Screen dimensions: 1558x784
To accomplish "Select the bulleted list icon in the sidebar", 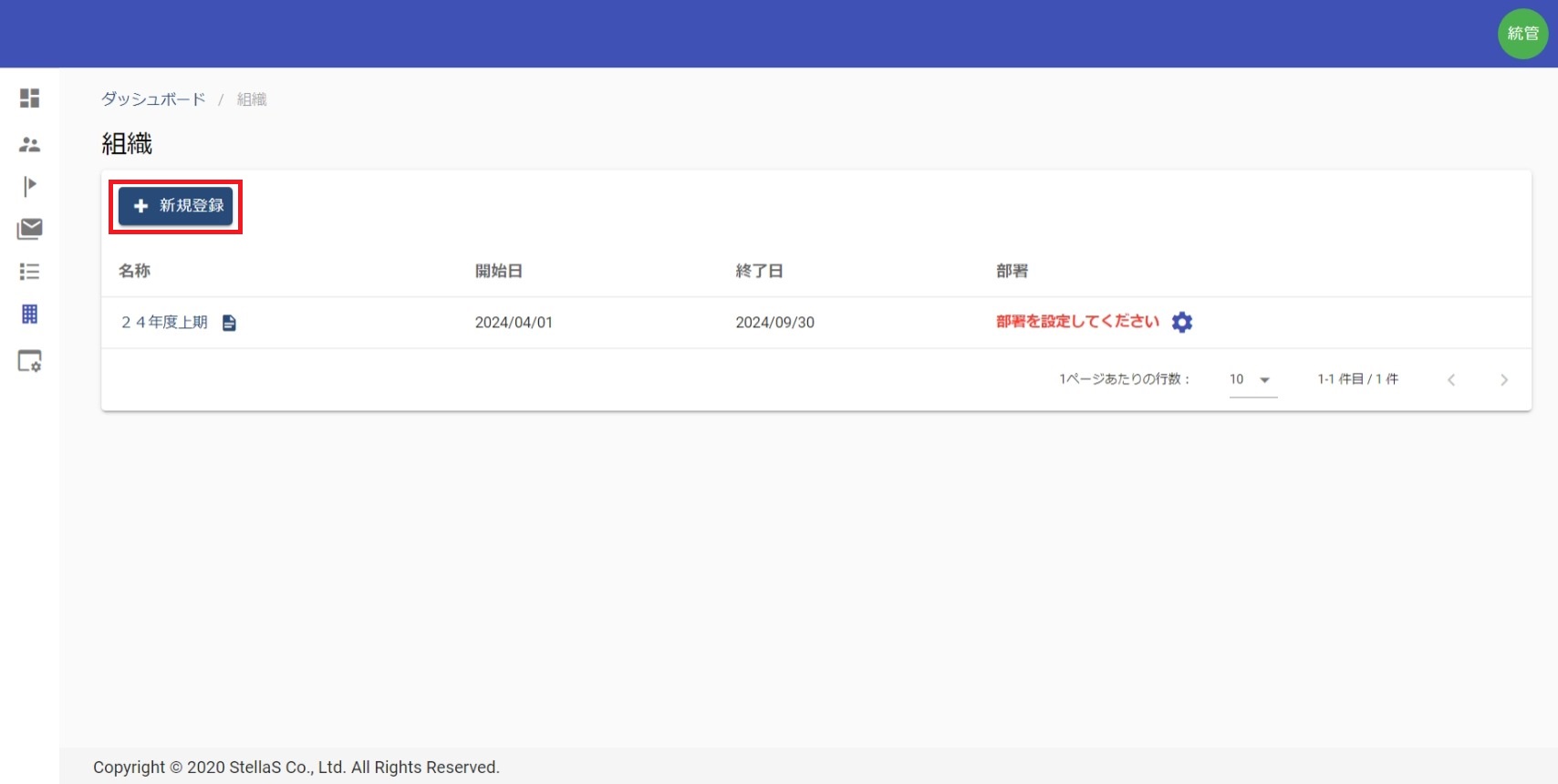I will [29, 272].
